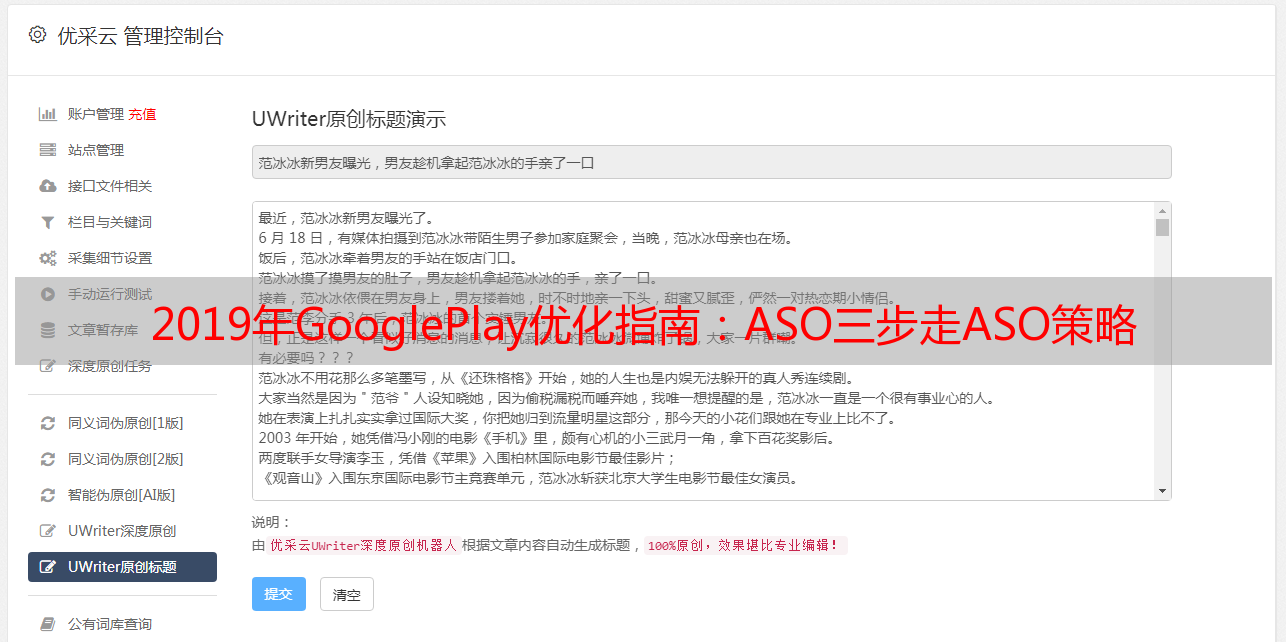Open 智能伪原创[AI版]

coord(121,495)
